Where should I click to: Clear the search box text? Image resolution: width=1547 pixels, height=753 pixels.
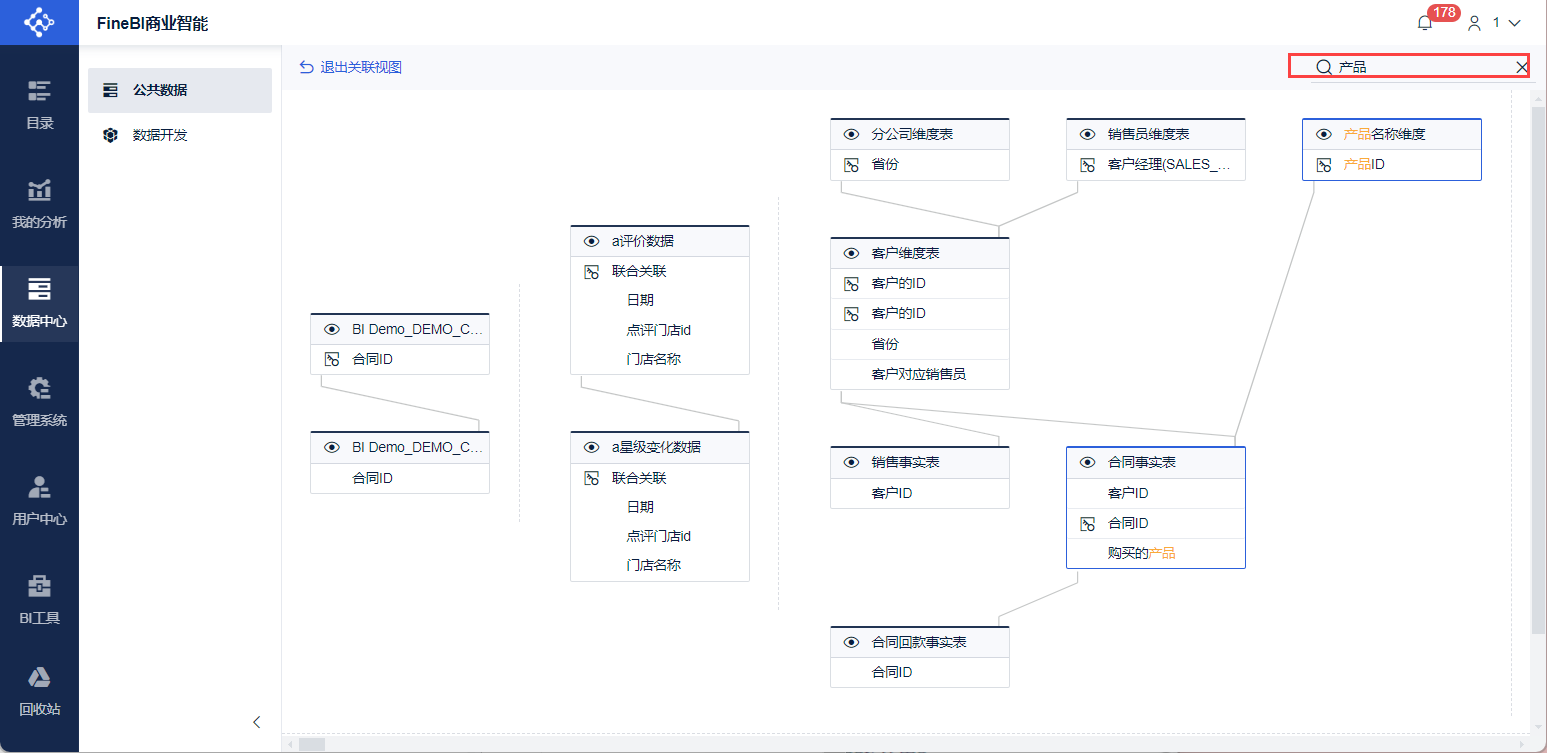click(1521, 67)
